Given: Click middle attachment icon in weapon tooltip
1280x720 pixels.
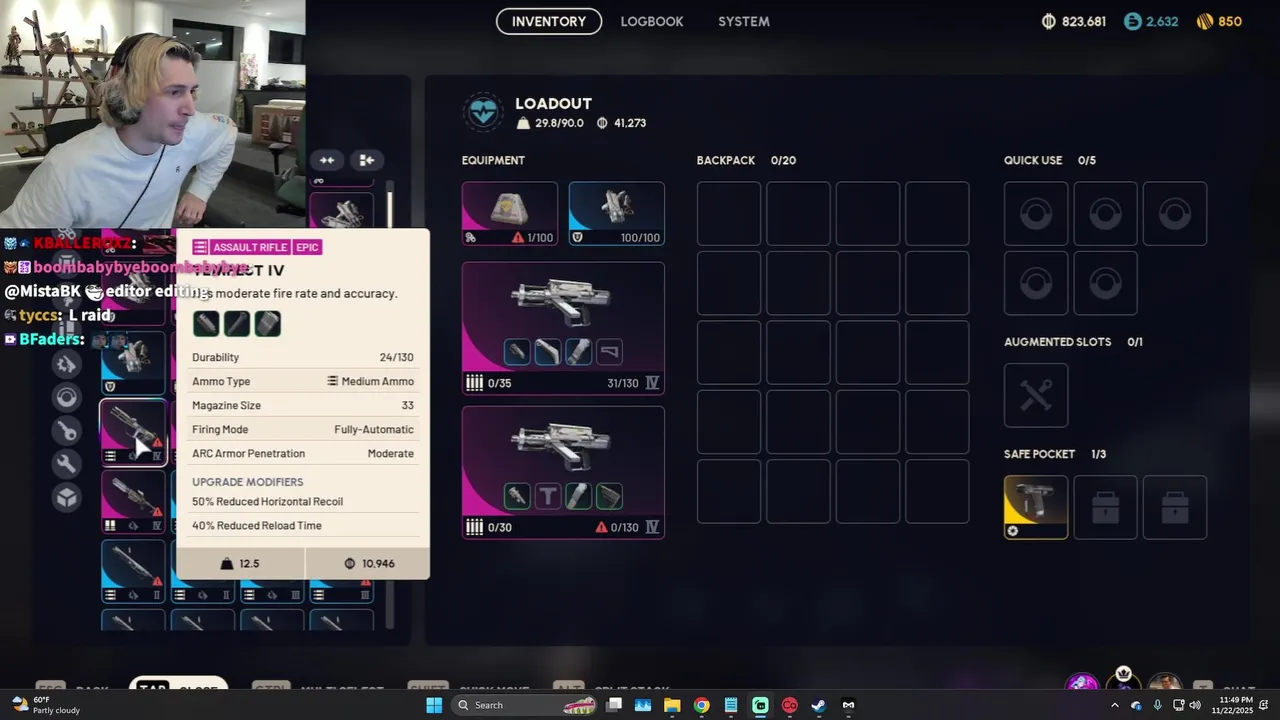Looking at the screenshot, I should (237, 323).
